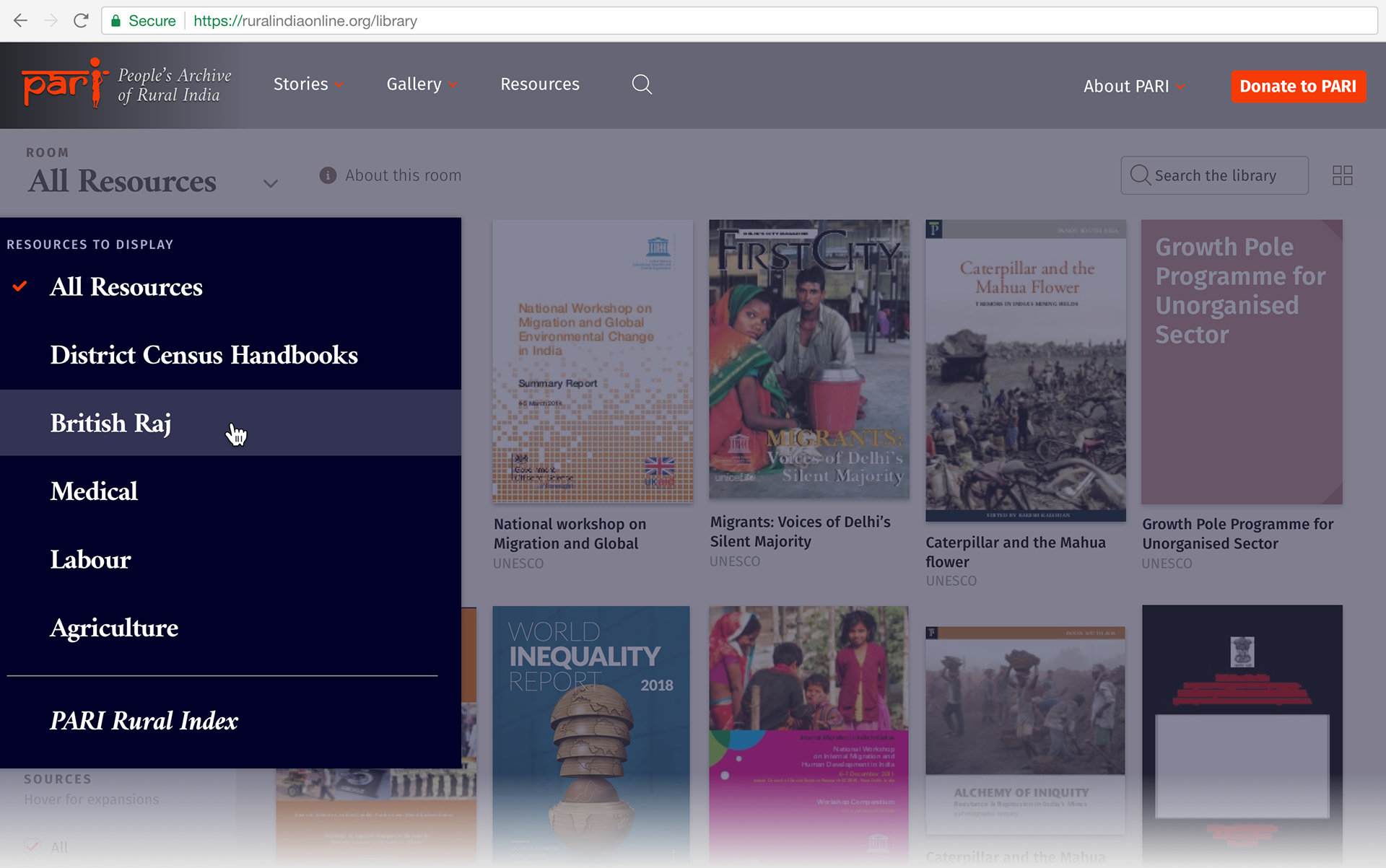Collapse the All Resources room chevron
1386x868 pixels.
(x=271, y=183)
